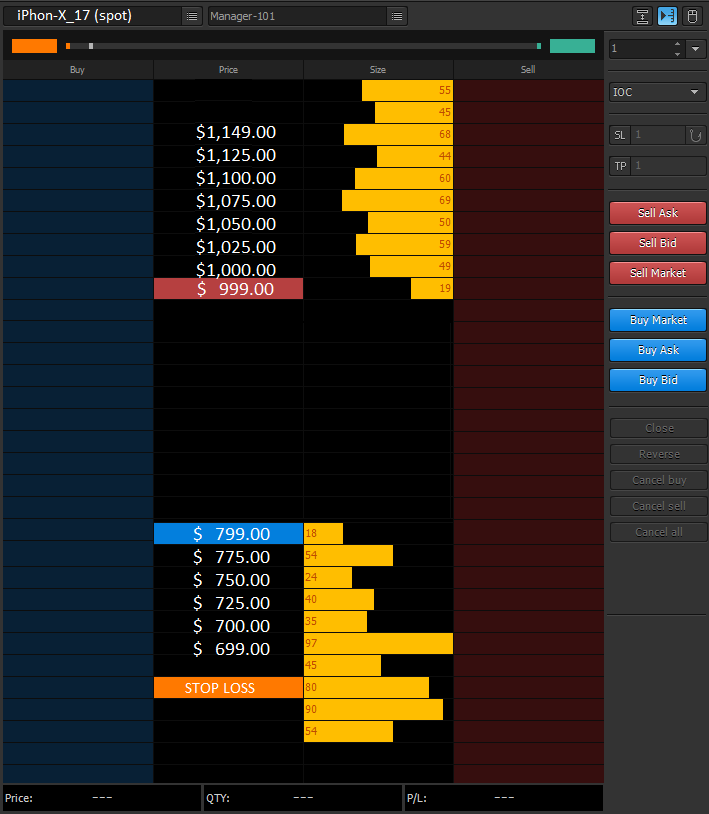Image resolution: width=709 pixels, height=814 pixels.
Task: Click the blue $799.00 bid price cell
Action: [x=228, y=534]
